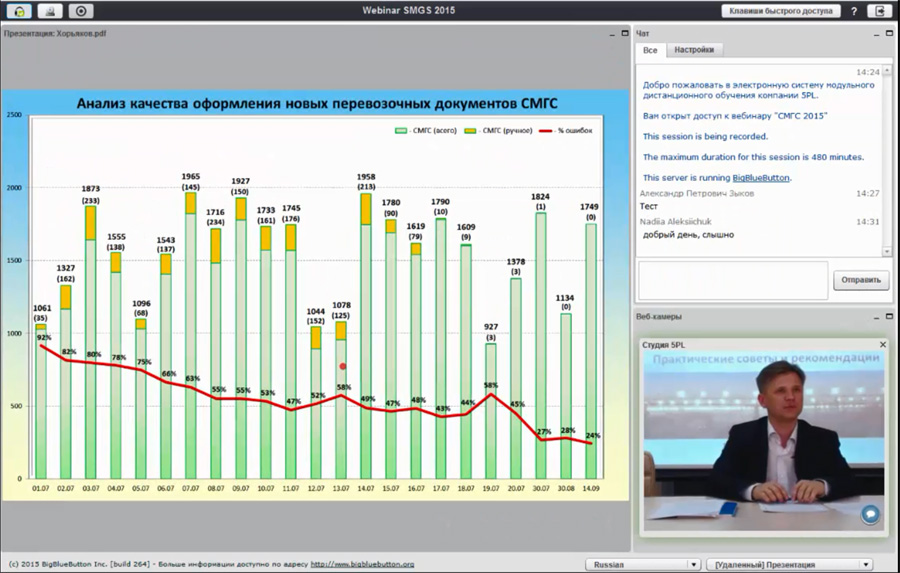Switch to the Все chat tab
The width and height of the screenshot is (900, 573).
650,49
